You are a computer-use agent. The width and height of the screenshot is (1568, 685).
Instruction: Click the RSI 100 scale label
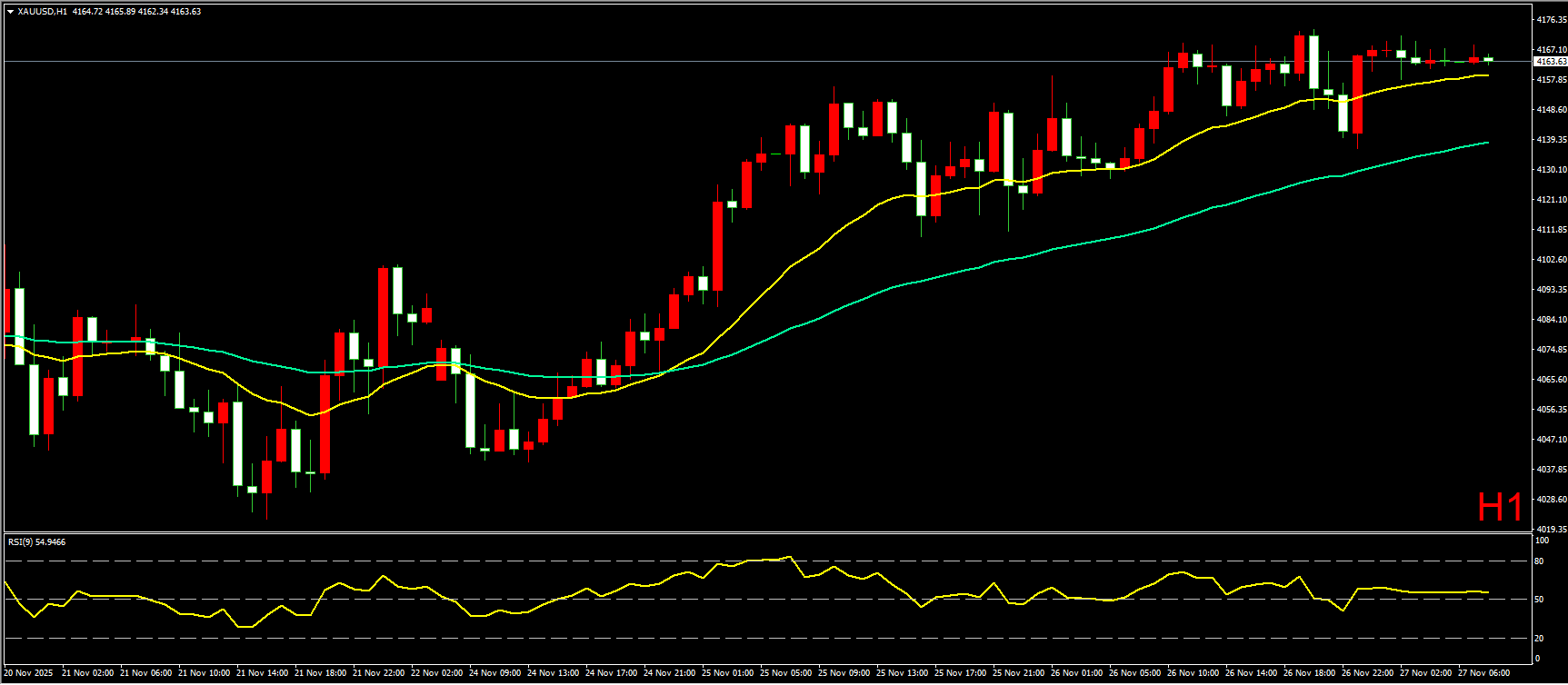click(x=1541, y=541)
